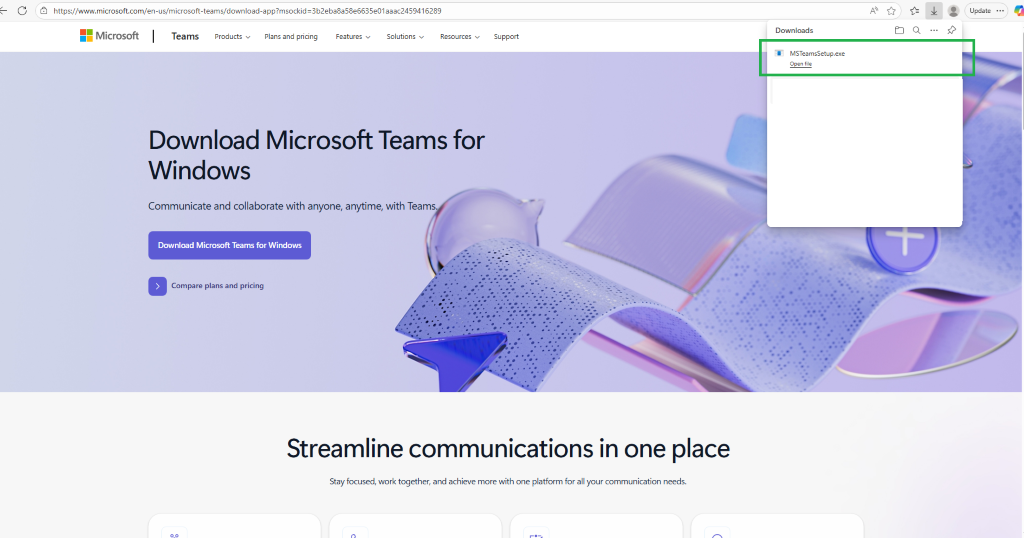Open the Favorites list icon in the toolbar
Viewport: 1024px width, 538px height.
pos(914,10)
